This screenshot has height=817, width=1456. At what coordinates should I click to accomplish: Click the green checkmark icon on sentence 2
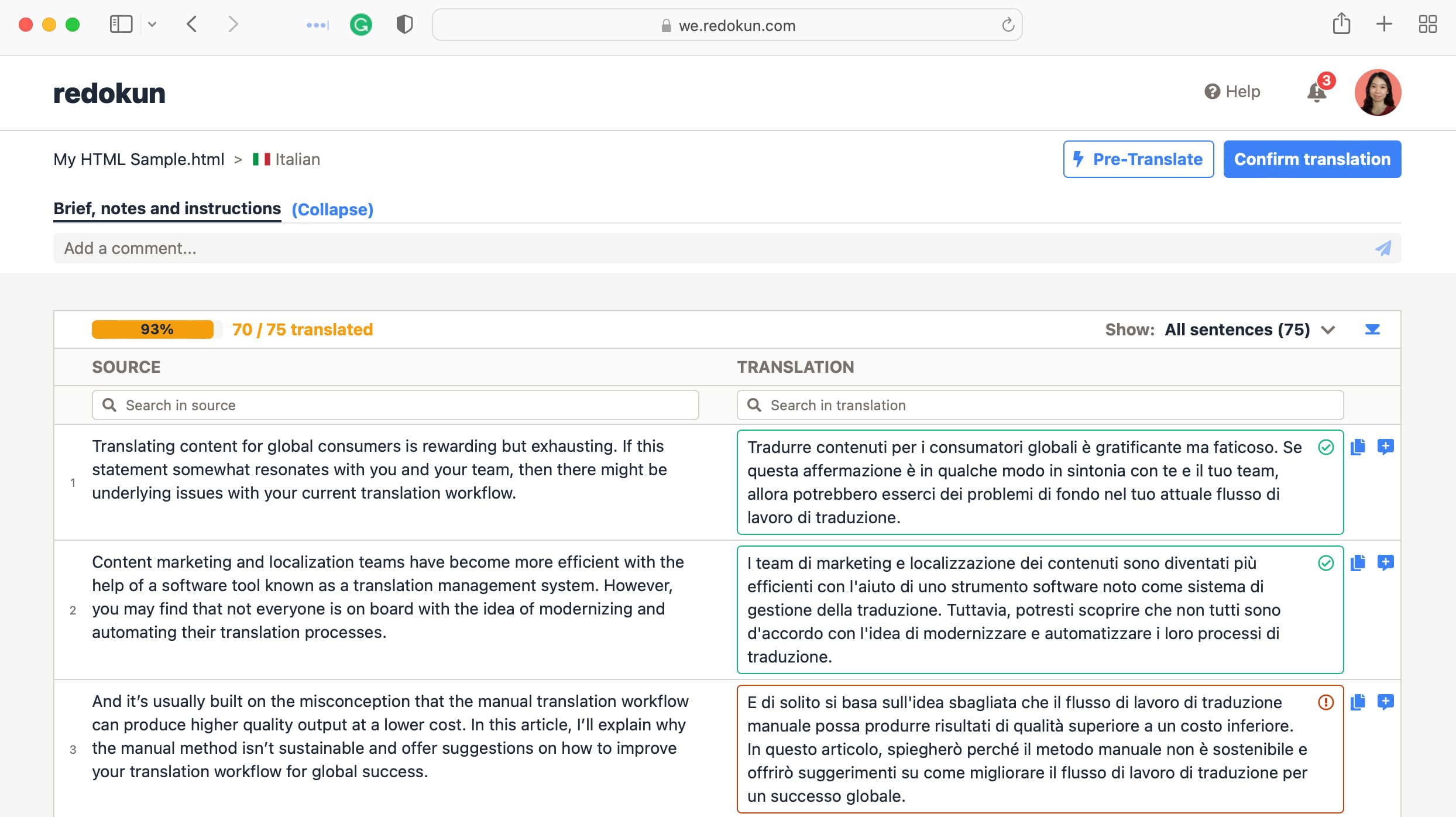point(1326,562)
